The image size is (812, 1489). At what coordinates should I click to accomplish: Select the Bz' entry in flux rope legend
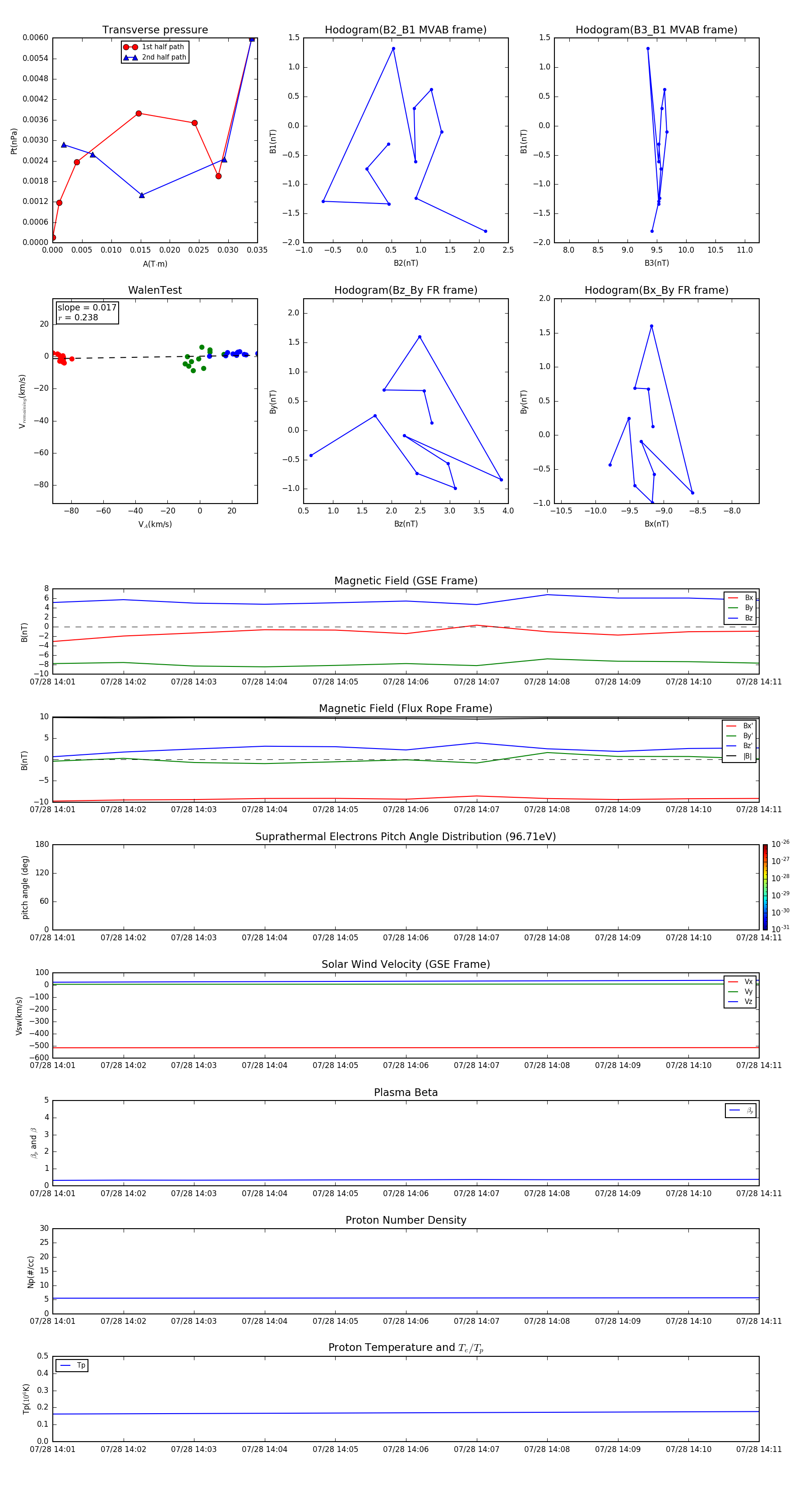click(739, 746)
